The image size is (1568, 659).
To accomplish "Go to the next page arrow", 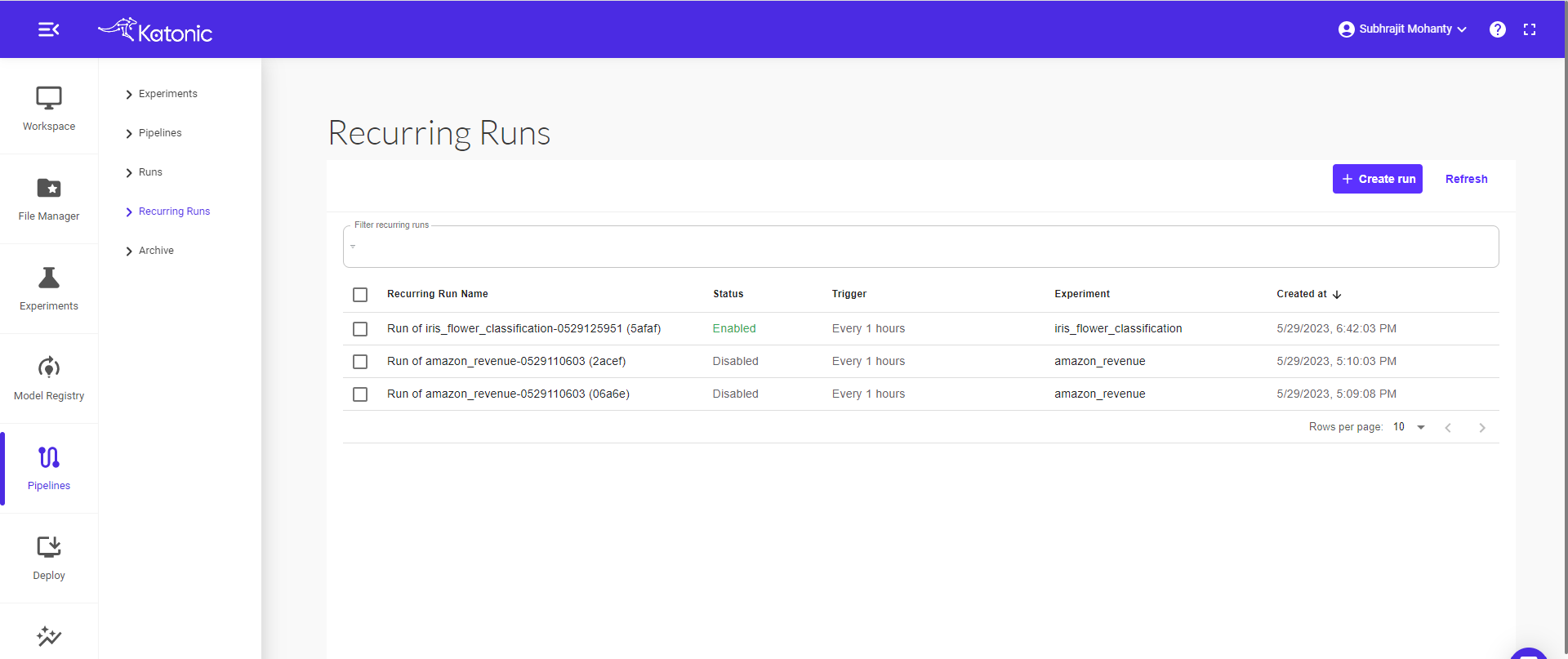I will click(1482, 428).
